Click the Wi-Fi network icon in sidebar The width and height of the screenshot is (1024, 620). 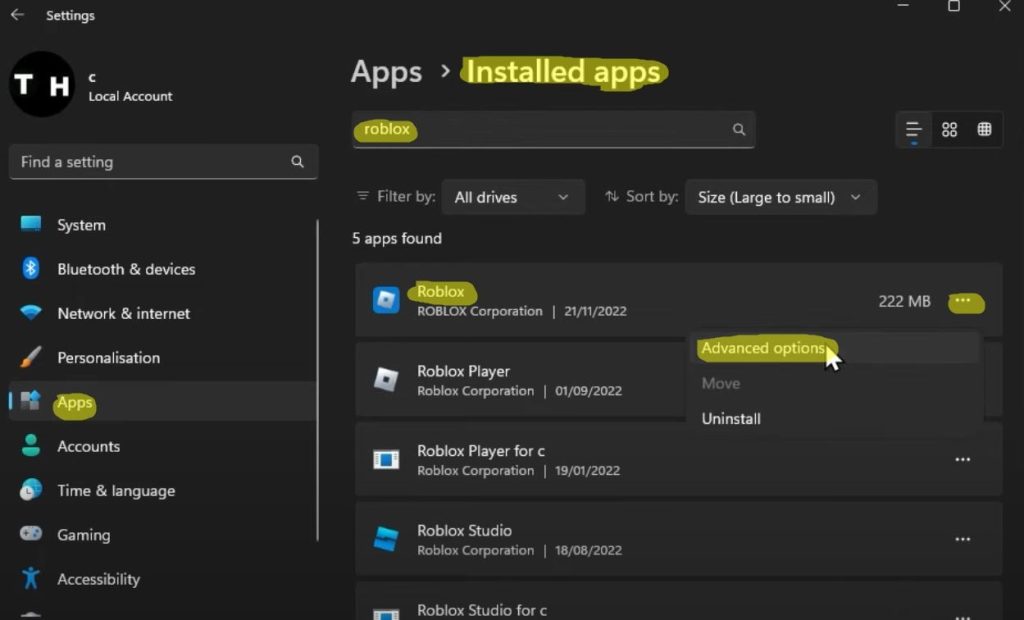pos(31,313)
